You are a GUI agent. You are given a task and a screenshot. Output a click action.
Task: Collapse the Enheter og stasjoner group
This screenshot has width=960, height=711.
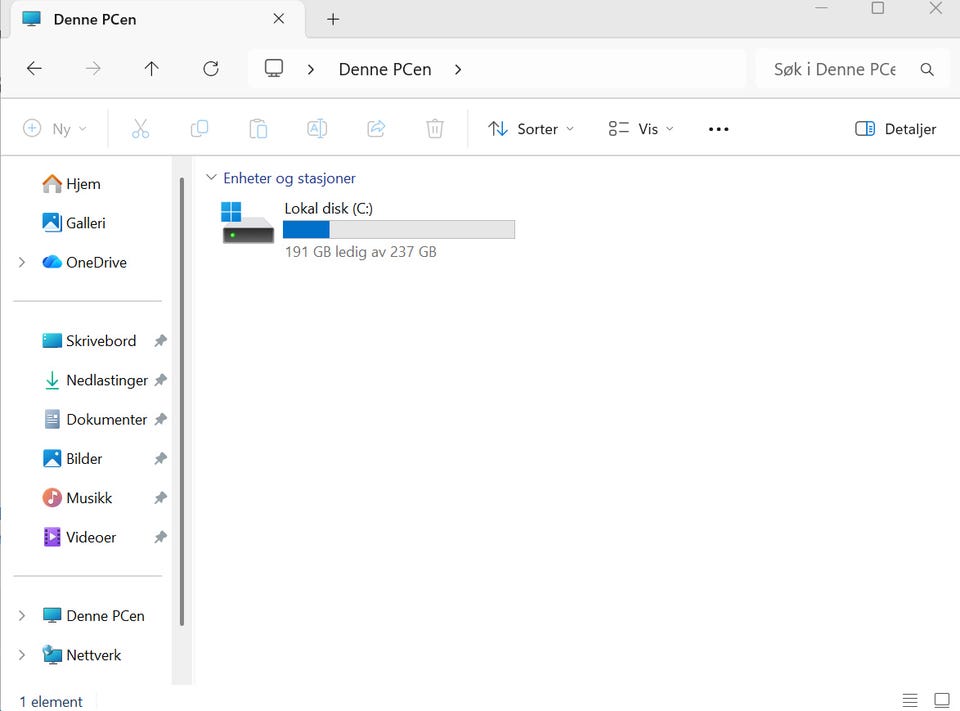click(x=210, y=178)
